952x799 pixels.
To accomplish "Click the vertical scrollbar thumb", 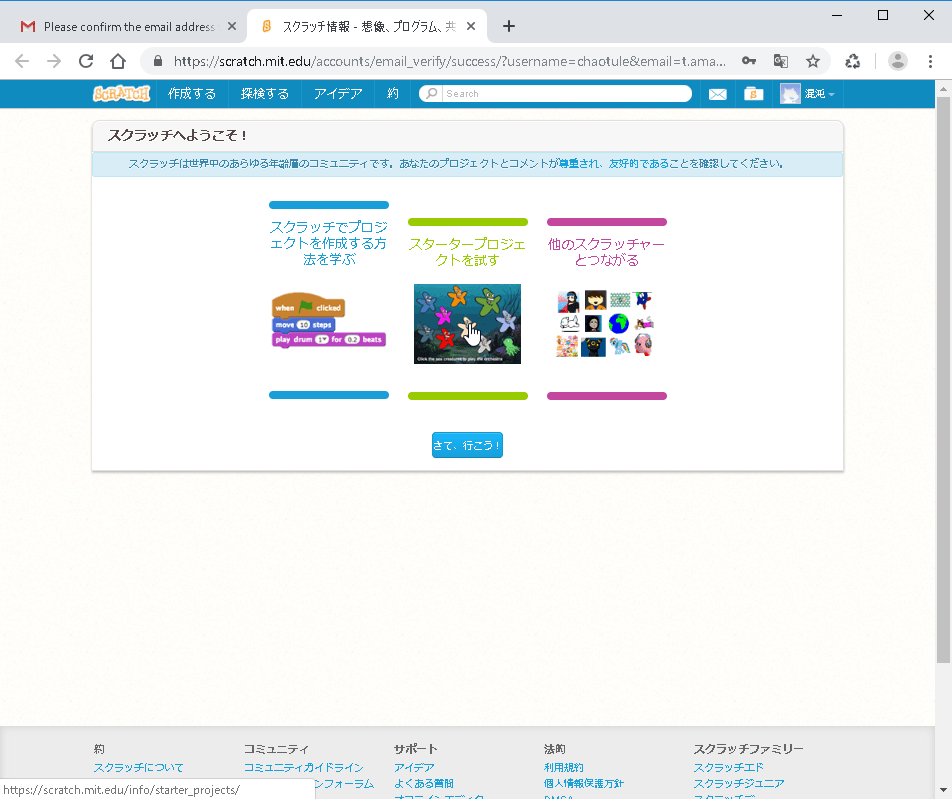I will coord(943,379).
